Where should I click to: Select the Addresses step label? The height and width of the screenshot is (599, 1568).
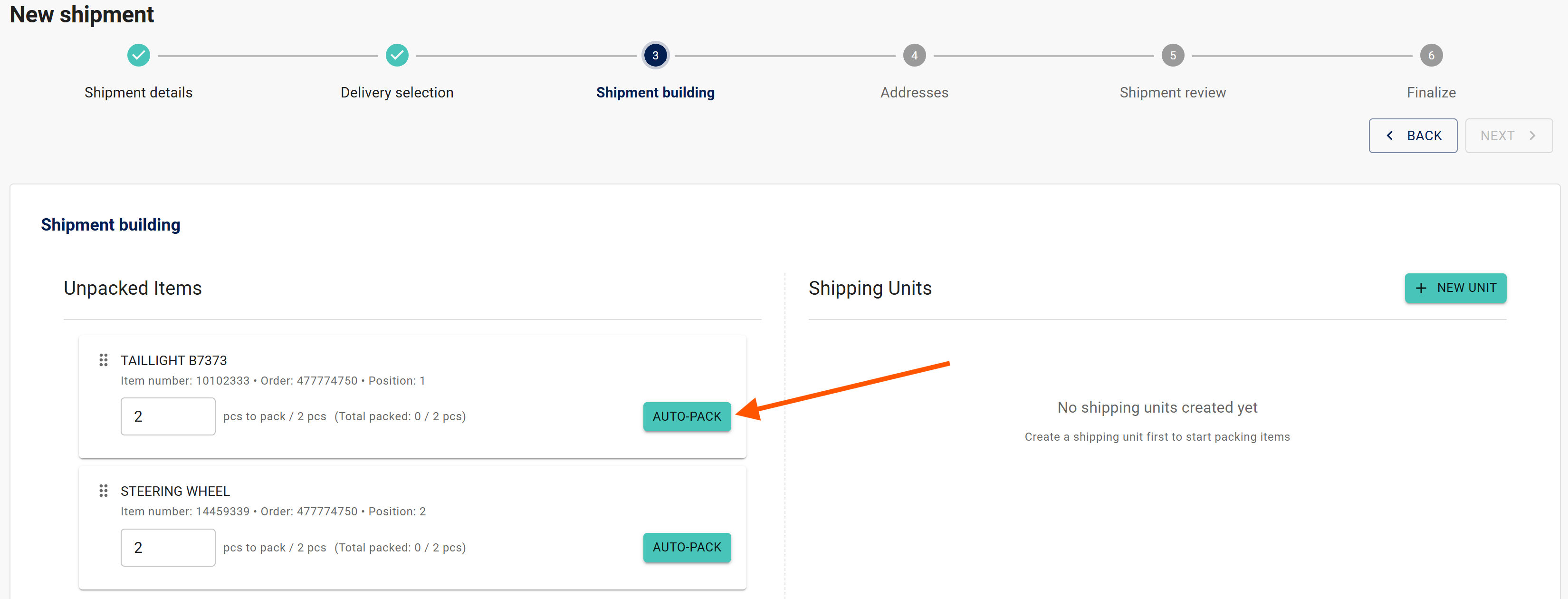pos(914,93)
